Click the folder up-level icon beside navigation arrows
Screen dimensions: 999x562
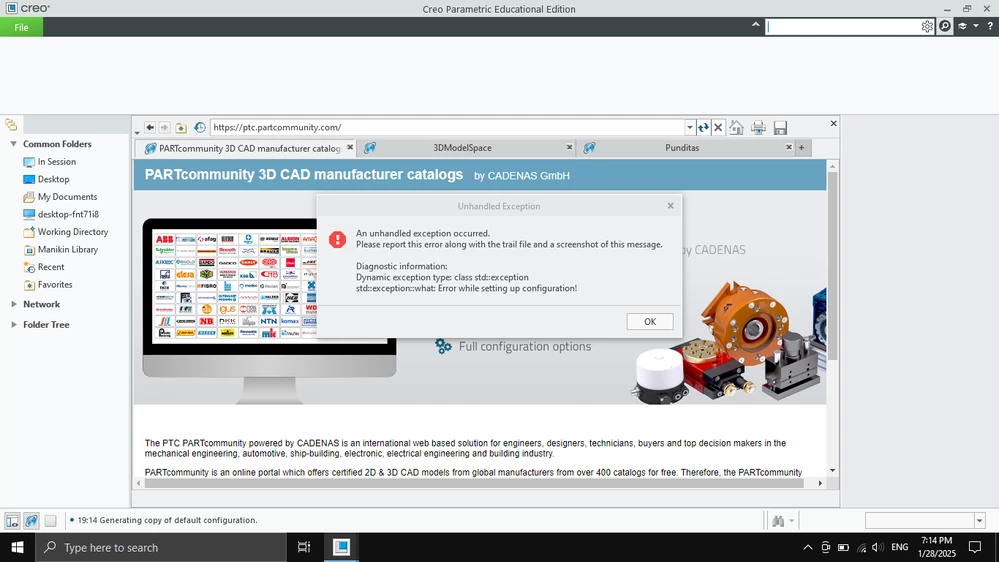point(181,127)
